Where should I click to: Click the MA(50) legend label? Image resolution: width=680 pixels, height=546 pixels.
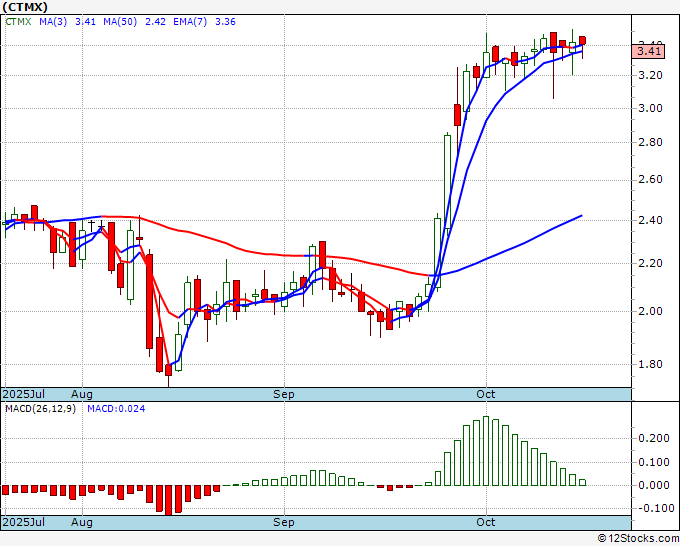pyautogui.click(x=120, y=22)
